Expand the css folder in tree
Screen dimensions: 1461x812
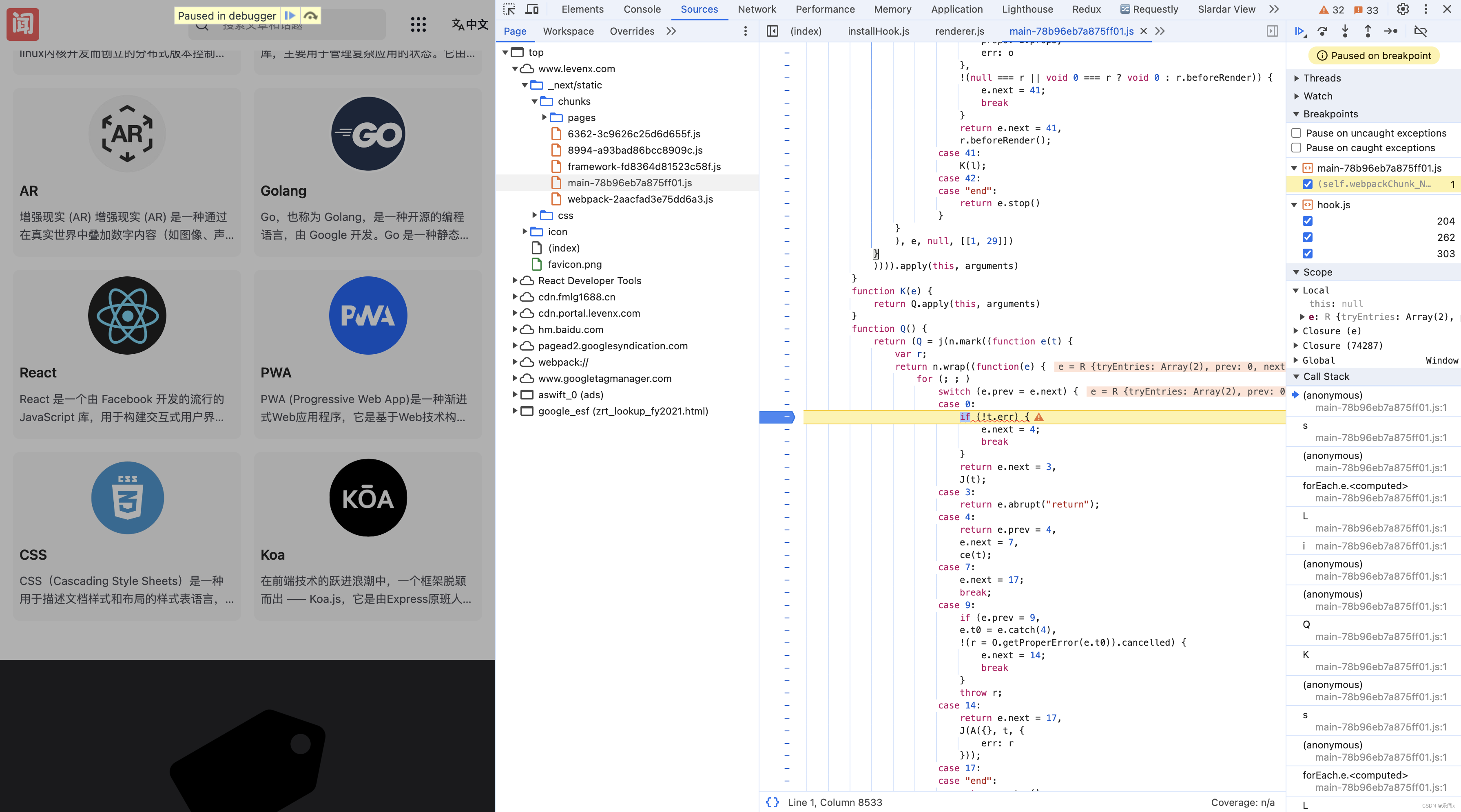[534, 215]
